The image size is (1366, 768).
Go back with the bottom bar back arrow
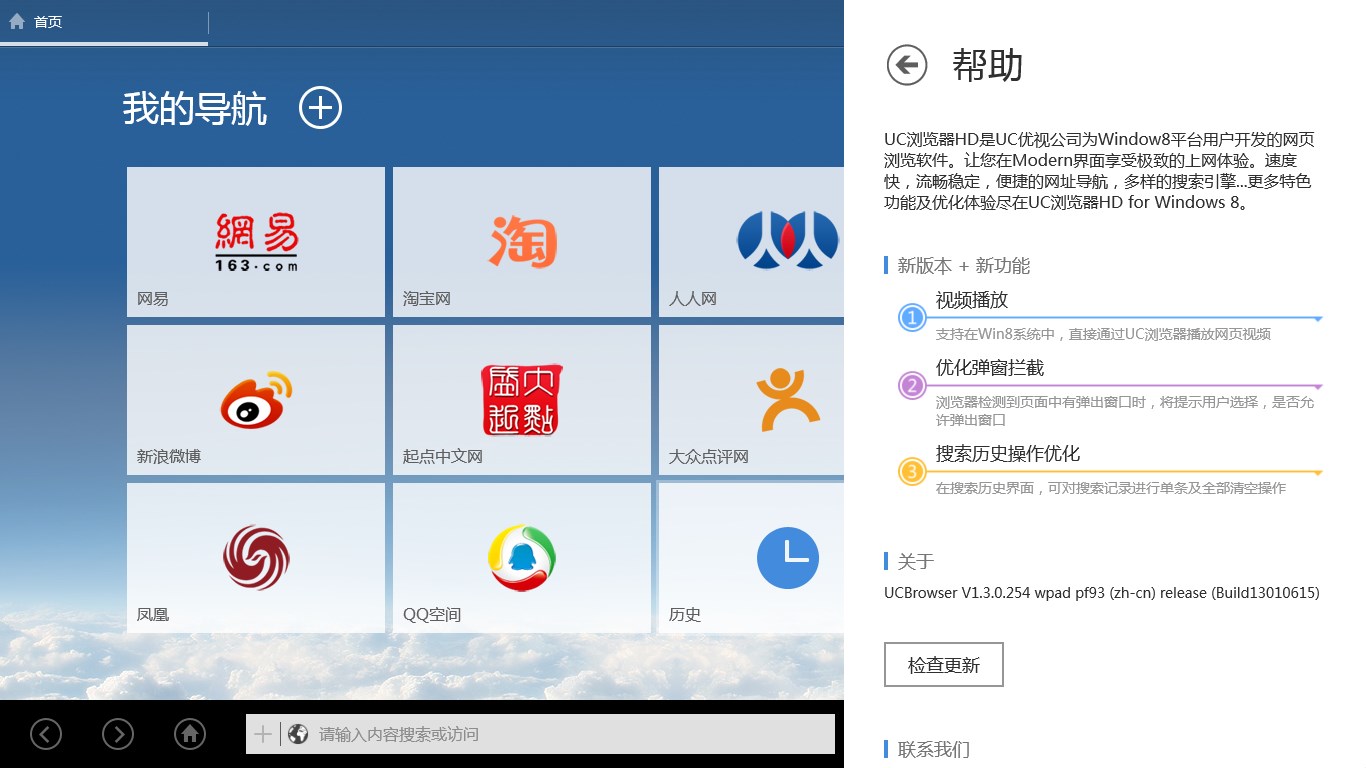tap(46, 734)
